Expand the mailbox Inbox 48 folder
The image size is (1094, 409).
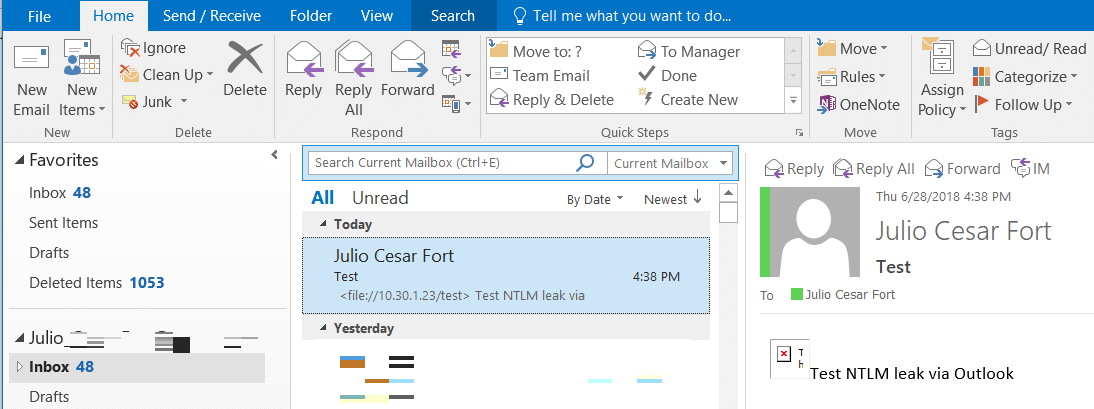20,366
